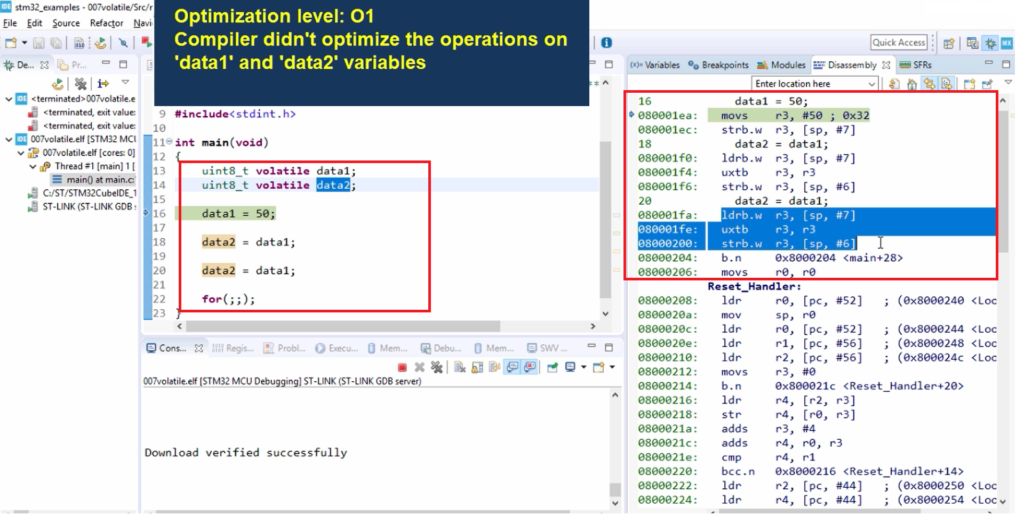This screenshot has width=1024, height=515.
Task: Click the red Terminate icon in Console
Action: [402, 367]
